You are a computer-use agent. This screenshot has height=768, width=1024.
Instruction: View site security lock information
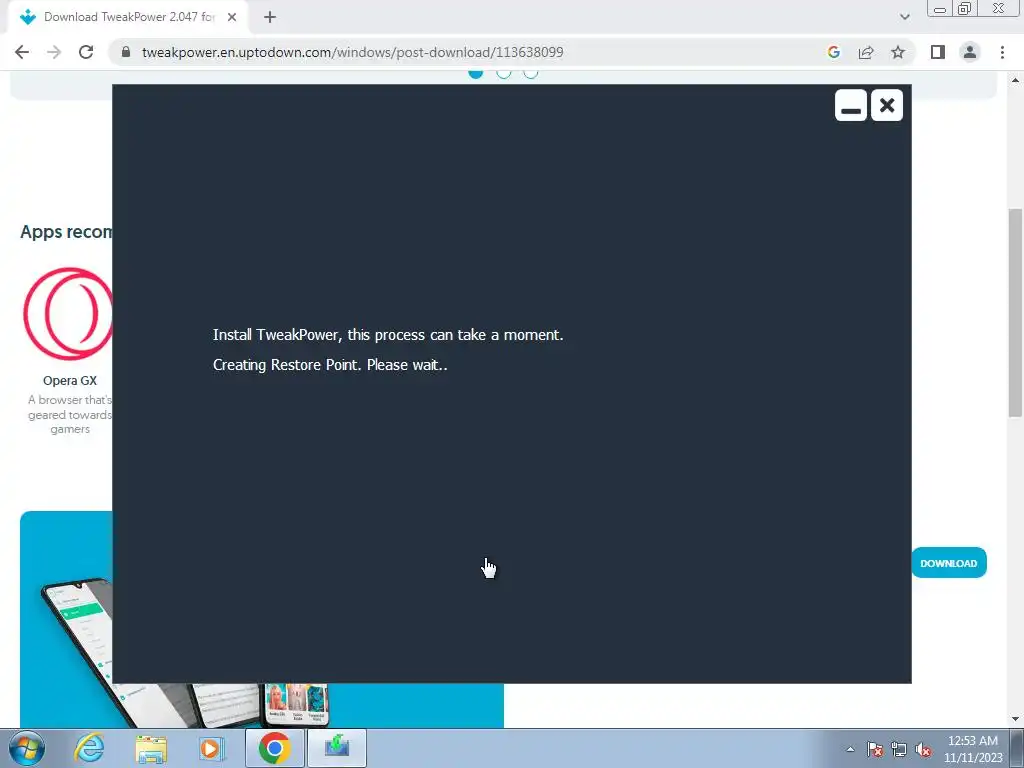[x=126, y=52]
